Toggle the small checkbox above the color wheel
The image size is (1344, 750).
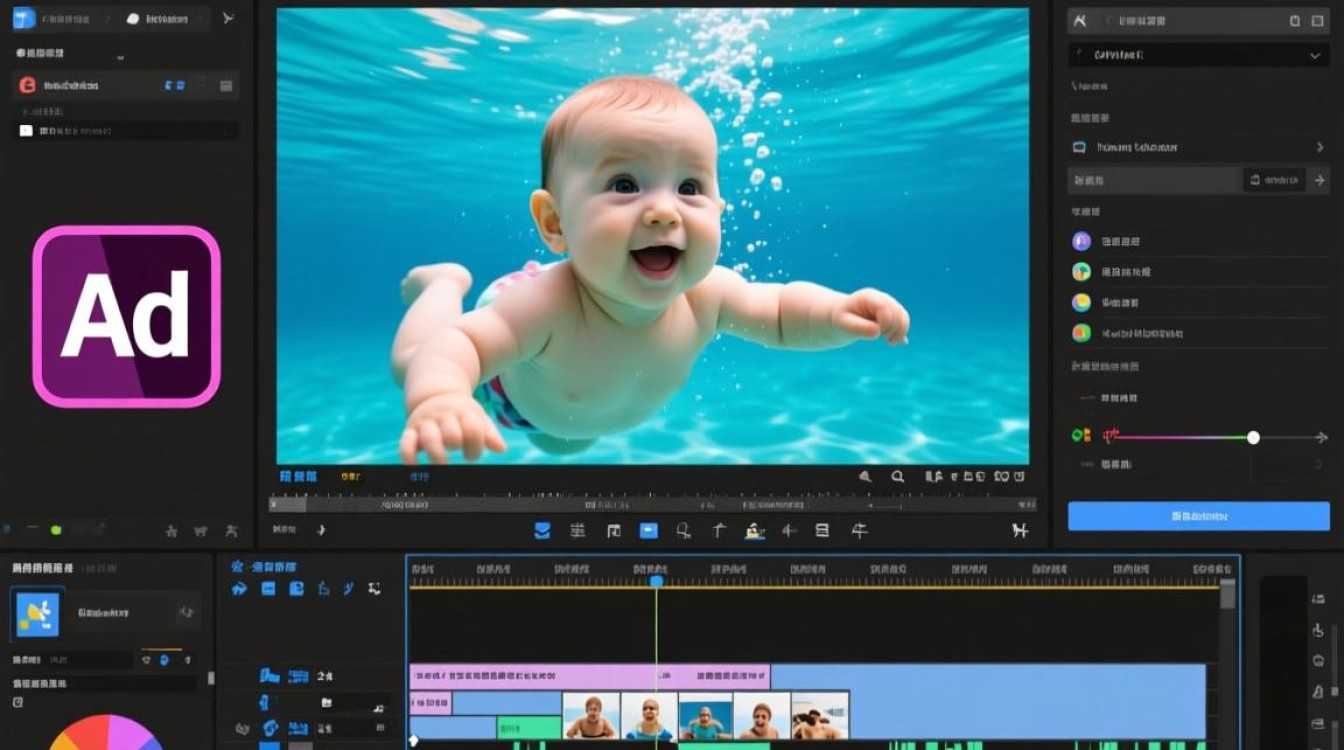click(x=17, y=703)
